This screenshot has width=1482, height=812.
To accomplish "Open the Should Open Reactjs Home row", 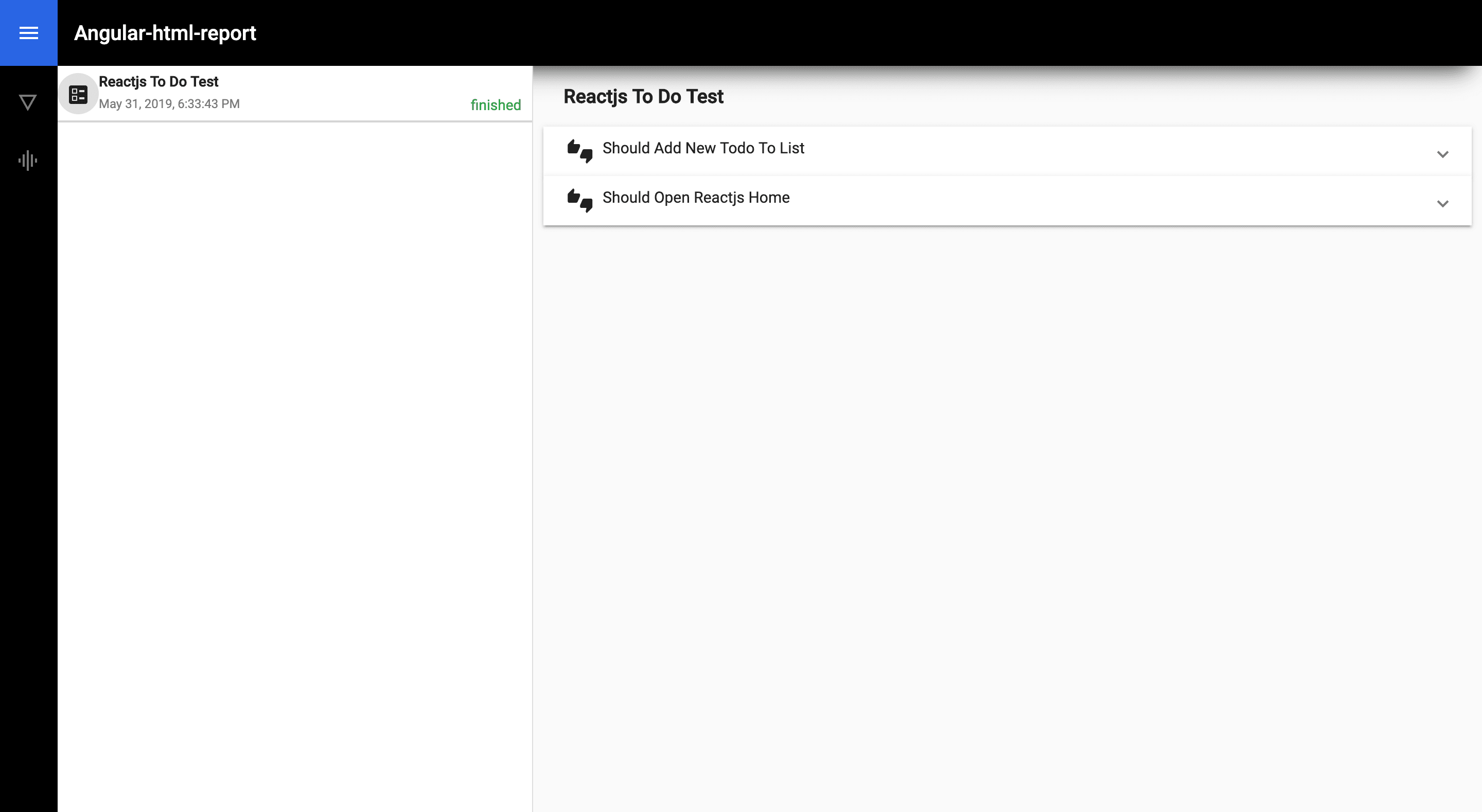I will point(1008,200).
